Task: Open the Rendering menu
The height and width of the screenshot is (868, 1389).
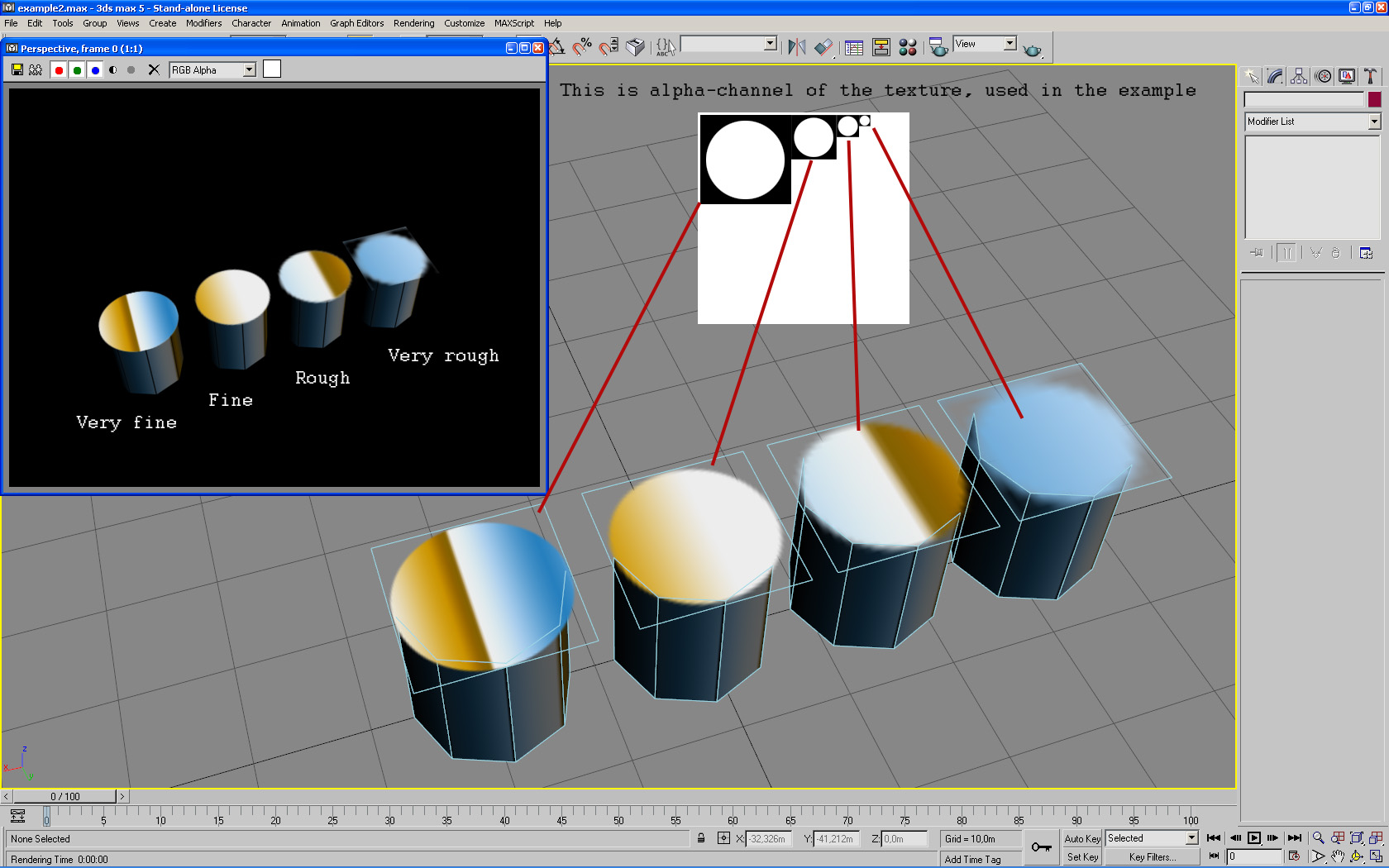Action: click(x=413, y=23)
